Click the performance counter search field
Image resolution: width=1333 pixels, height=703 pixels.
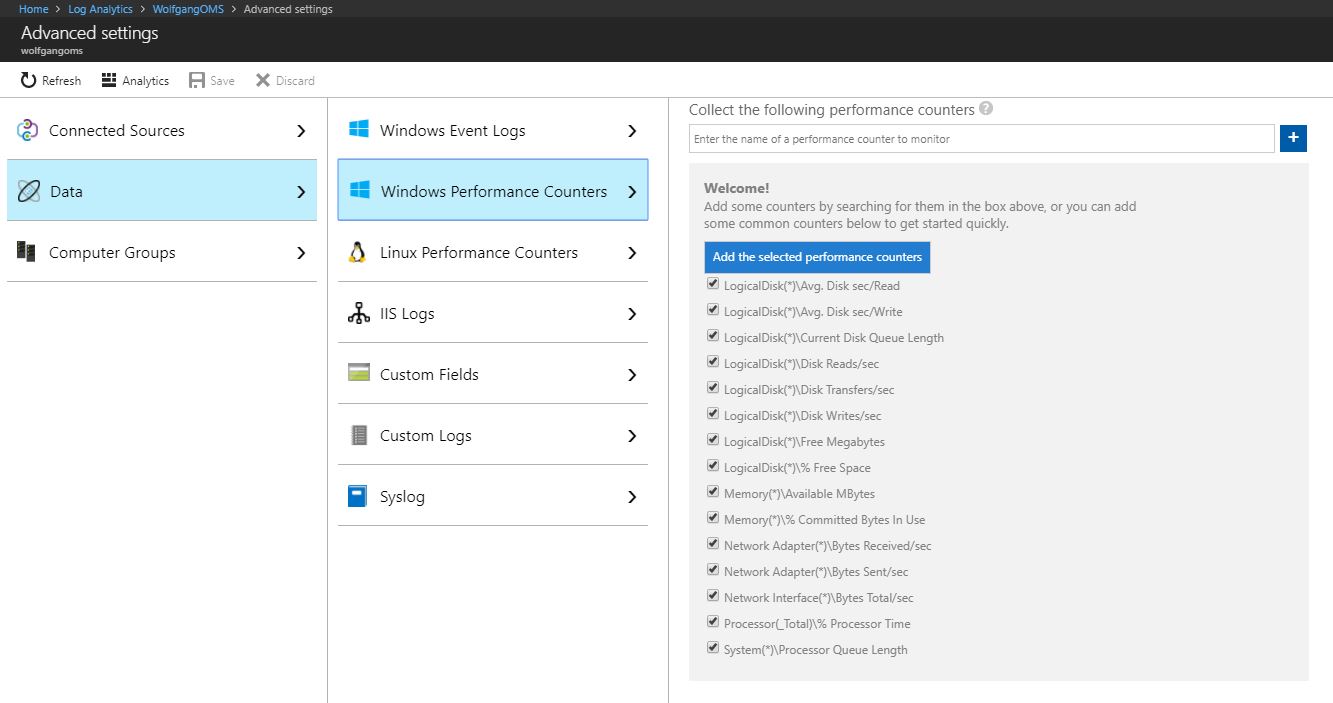tap(980, 137)
